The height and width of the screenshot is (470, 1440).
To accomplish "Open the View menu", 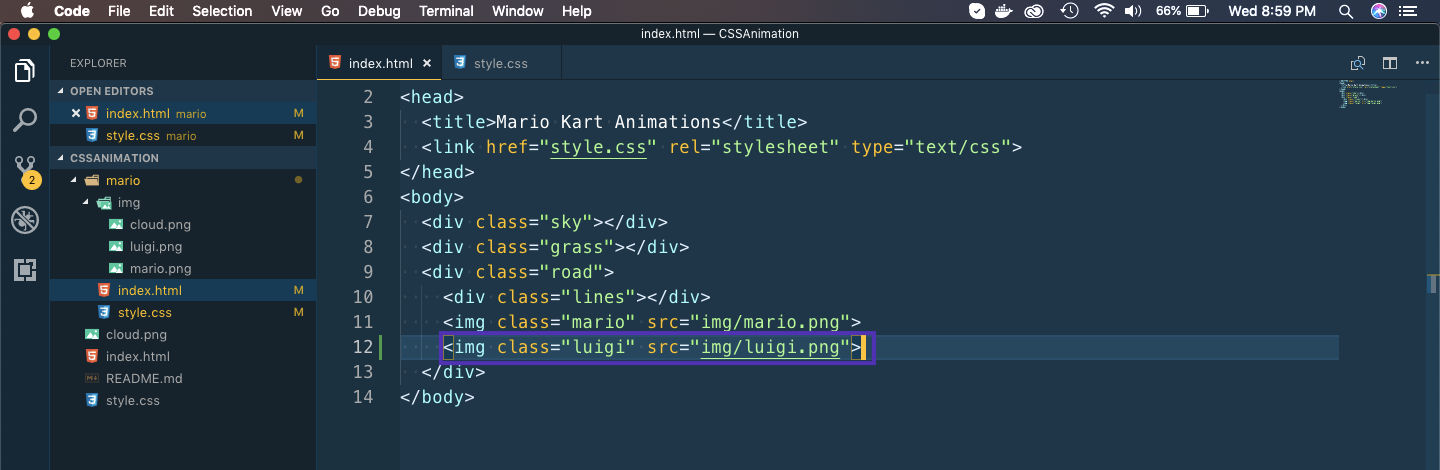I will click(x=286, y=11).
